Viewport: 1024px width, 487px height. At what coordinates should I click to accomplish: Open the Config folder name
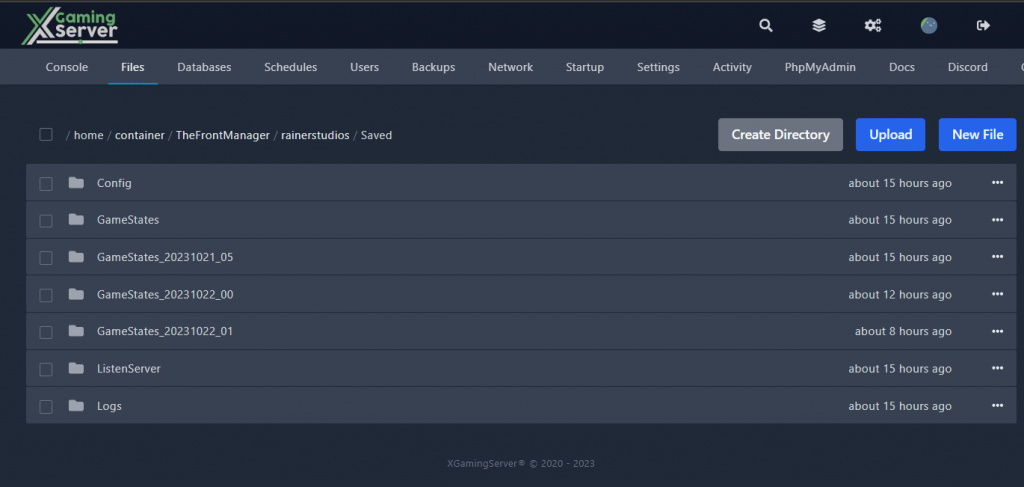(114, 183)
